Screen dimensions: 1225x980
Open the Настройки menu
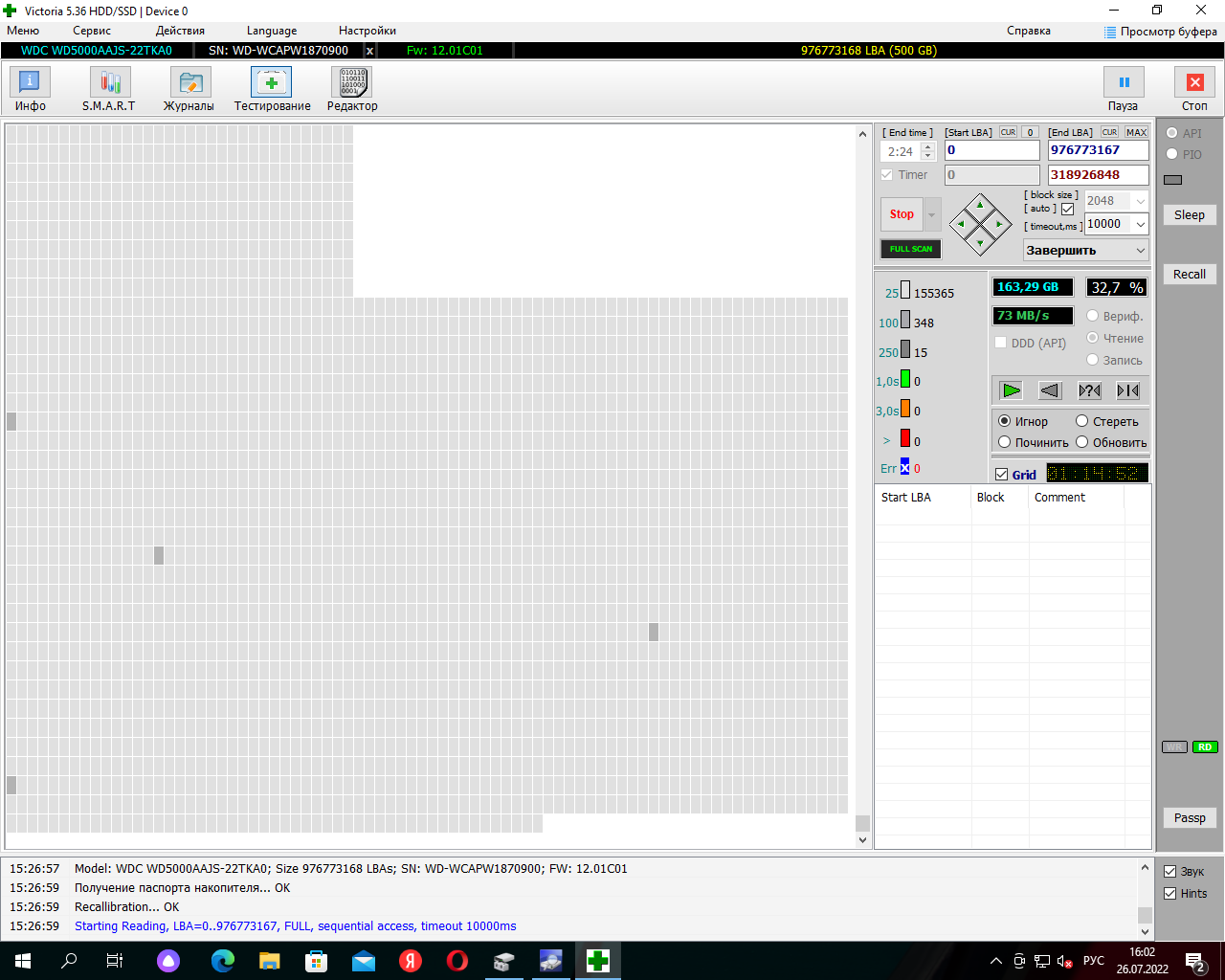pyautogui.click(x=367, y=31)
